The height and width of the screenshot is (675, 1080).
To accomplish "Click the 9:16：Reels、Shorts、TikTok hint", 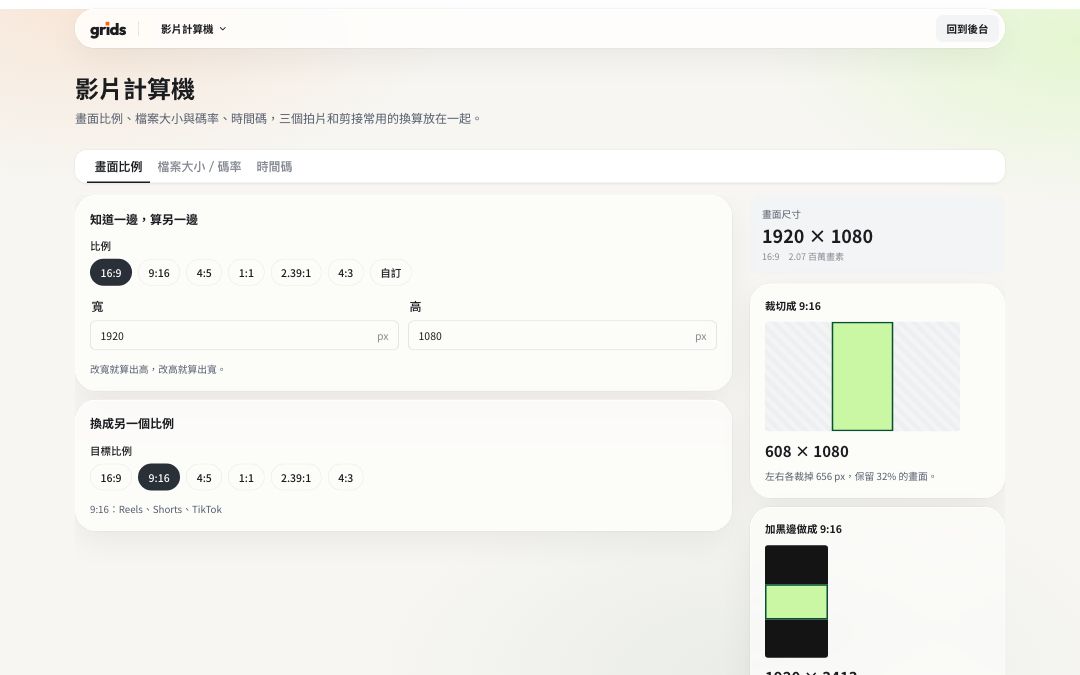I will (156, 509).
